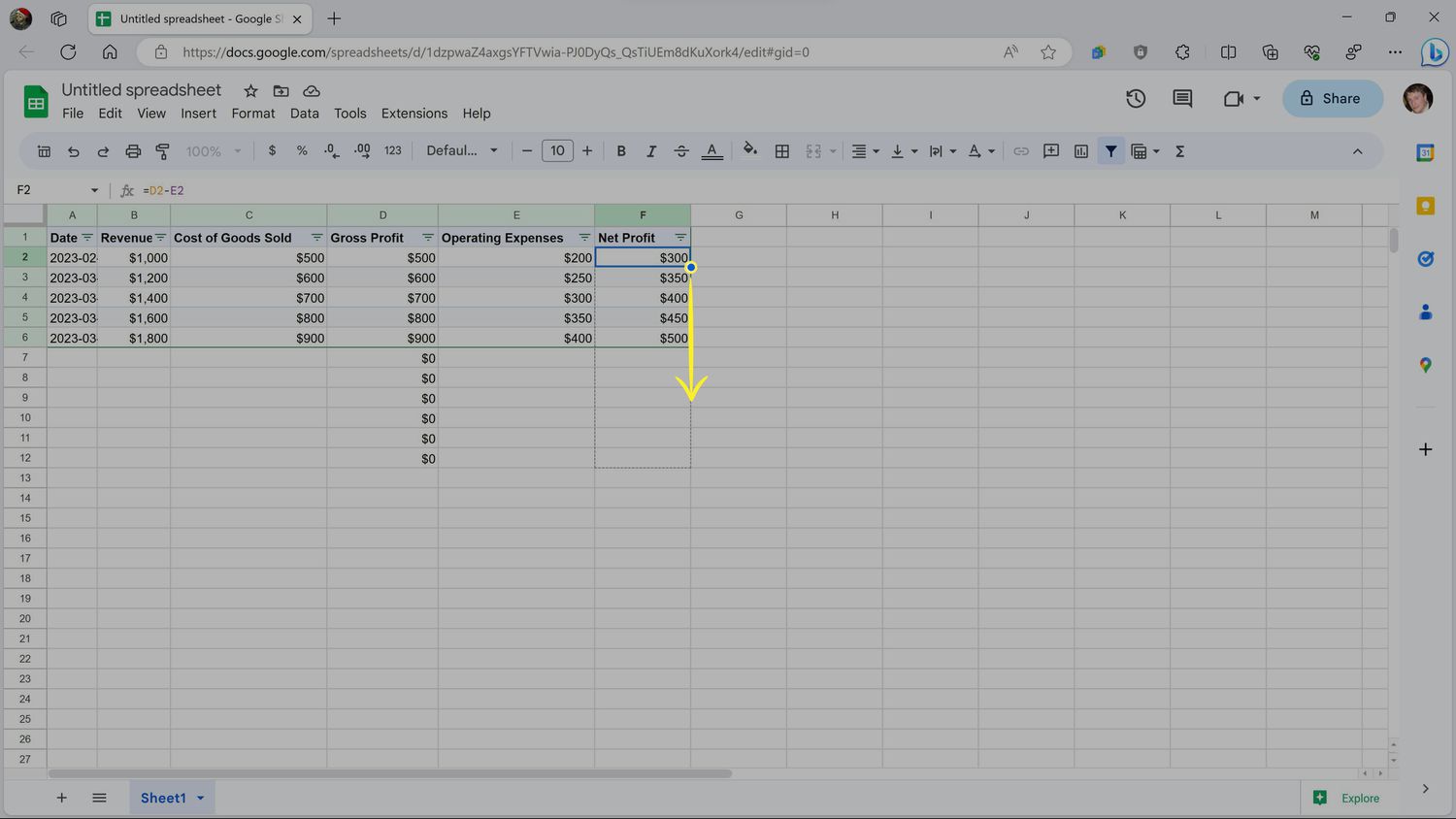
Task: Open the Borders tool
Action: (x=781, y=151)
